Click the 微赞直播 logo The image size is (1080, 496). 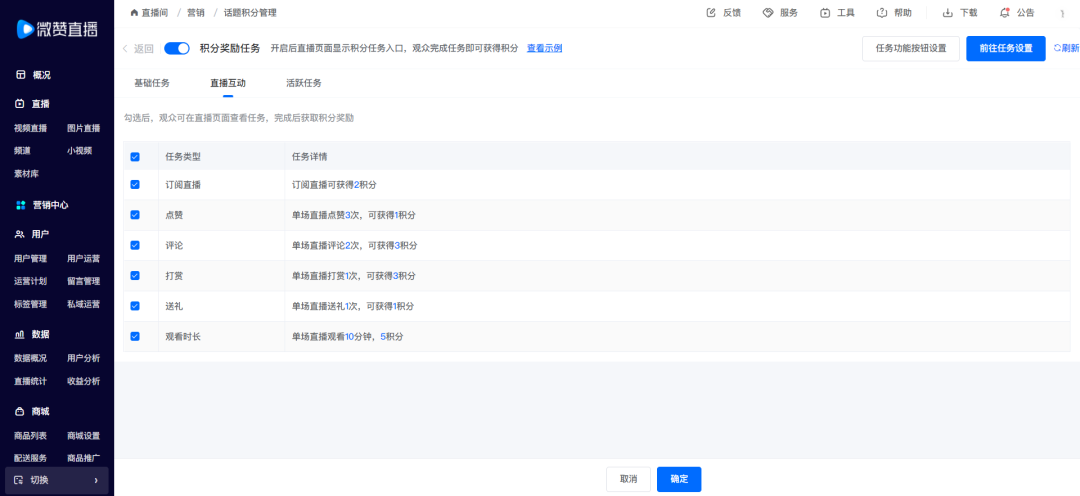(56, 29)
